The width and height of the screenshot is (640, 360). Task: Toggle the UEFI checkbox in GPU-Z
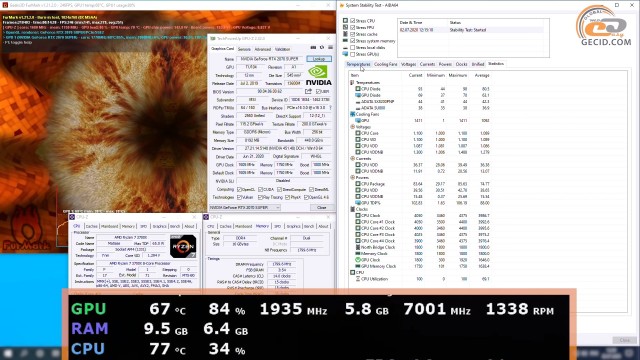pos(318,91)
